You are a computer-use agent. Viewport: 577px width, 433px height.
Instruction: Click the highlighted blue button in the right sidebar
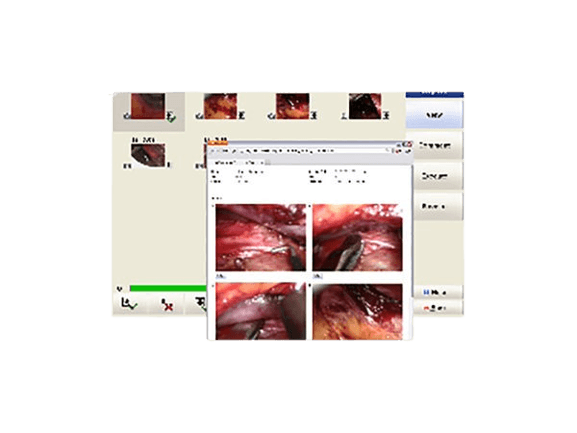pyautogui.click(x=434, y=115)
